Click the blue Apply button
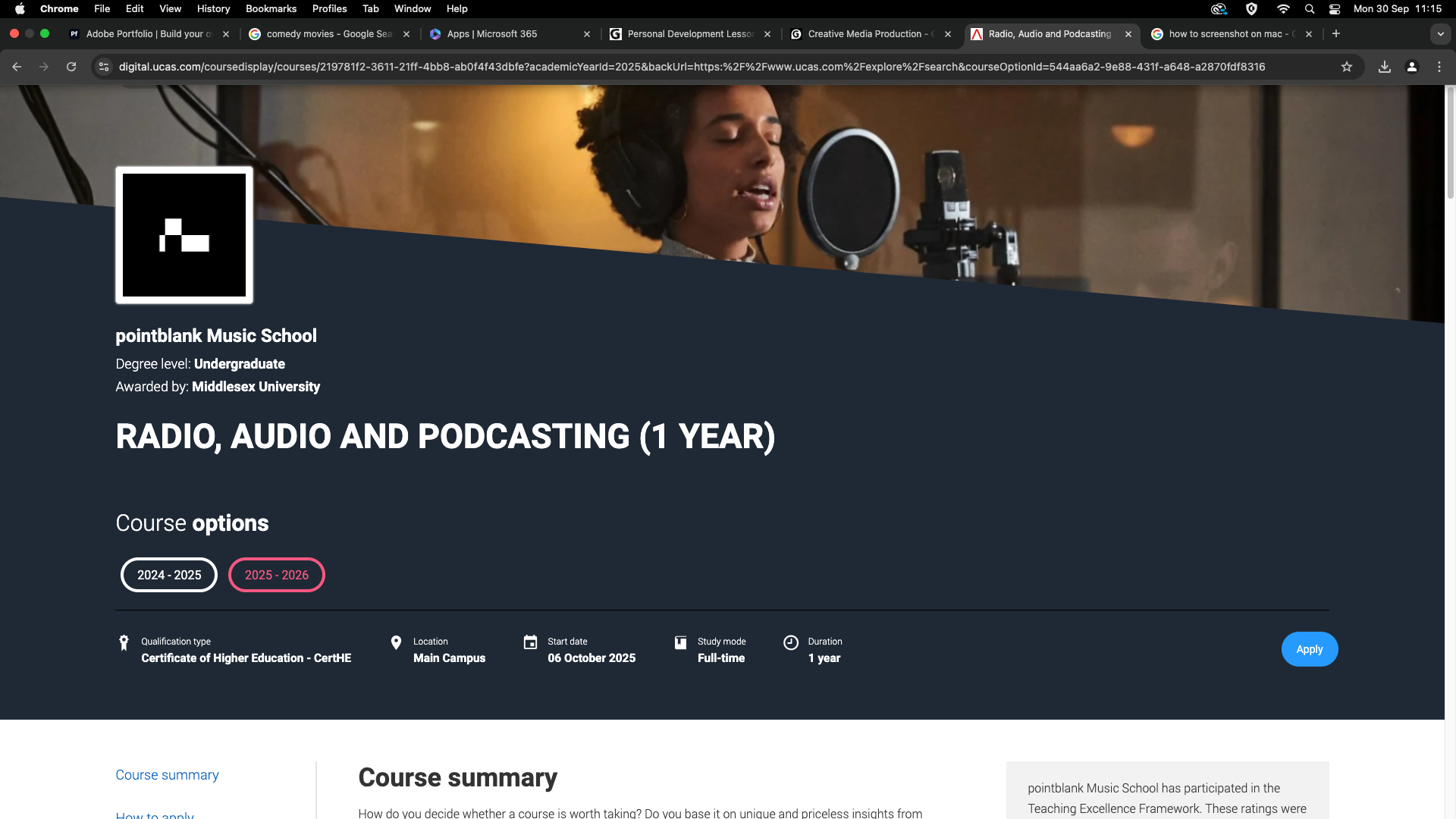1456x819 pixels. [x=1310, y=649]
